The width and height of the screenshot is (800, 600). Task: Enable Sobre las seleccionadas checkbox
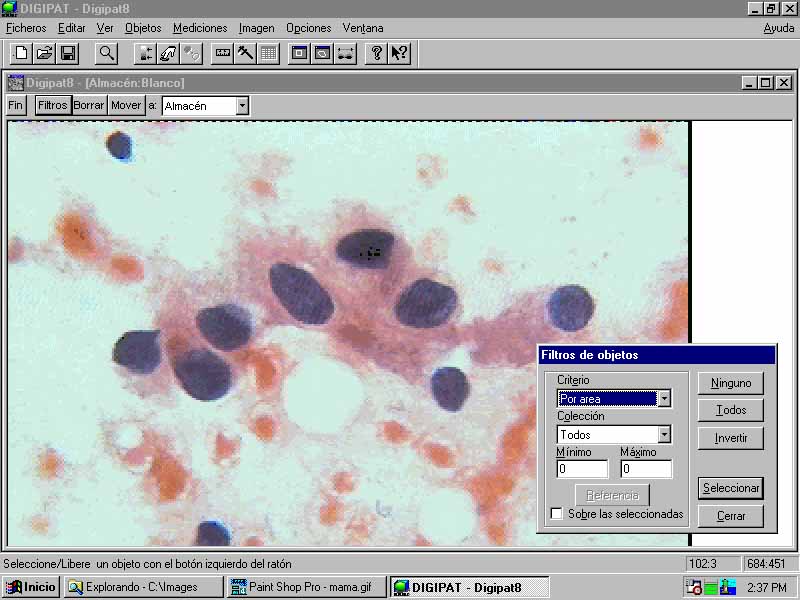point(557,514)
